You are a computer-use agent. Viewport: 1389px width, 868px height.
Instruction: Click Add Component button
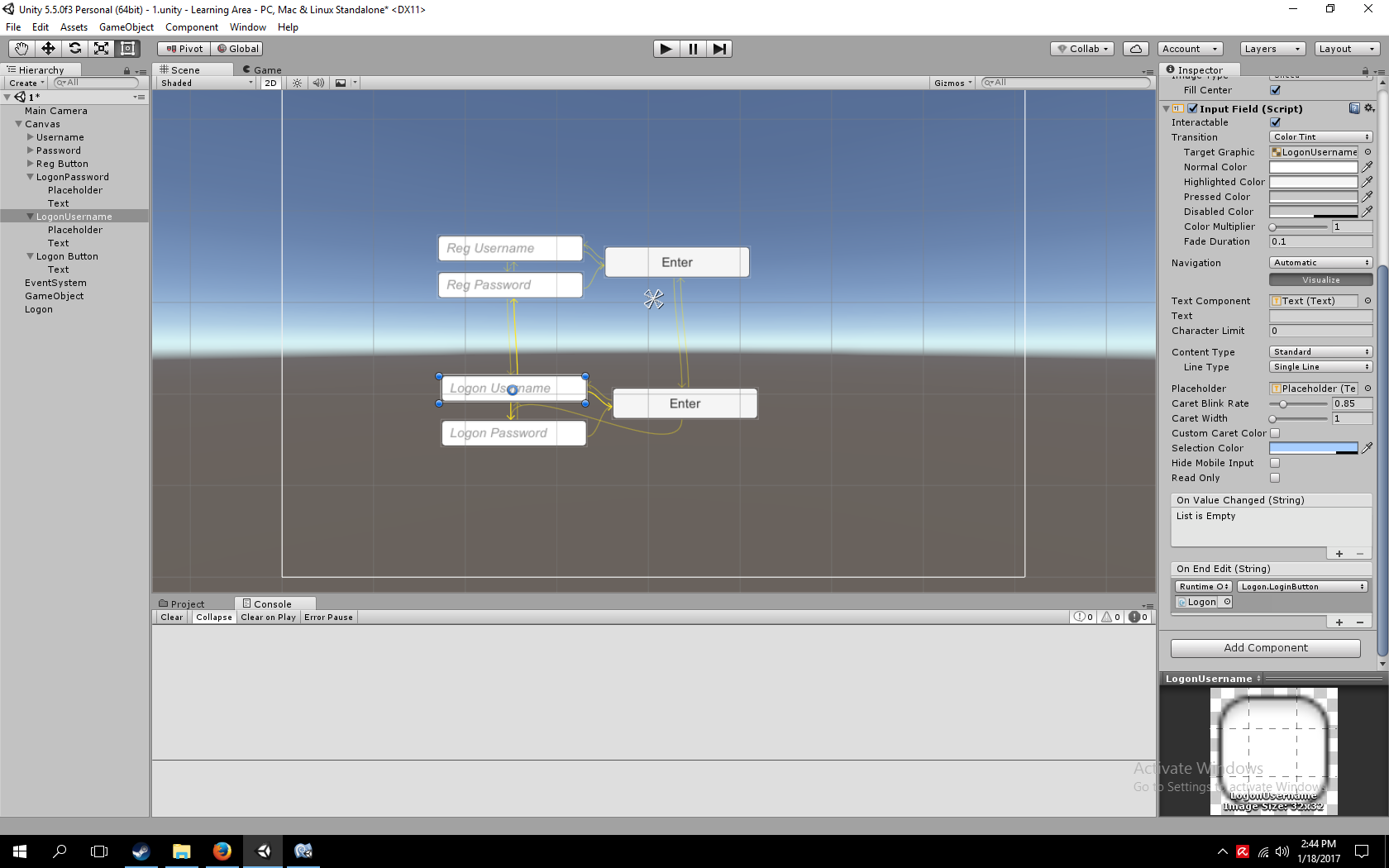[1266, 648]
